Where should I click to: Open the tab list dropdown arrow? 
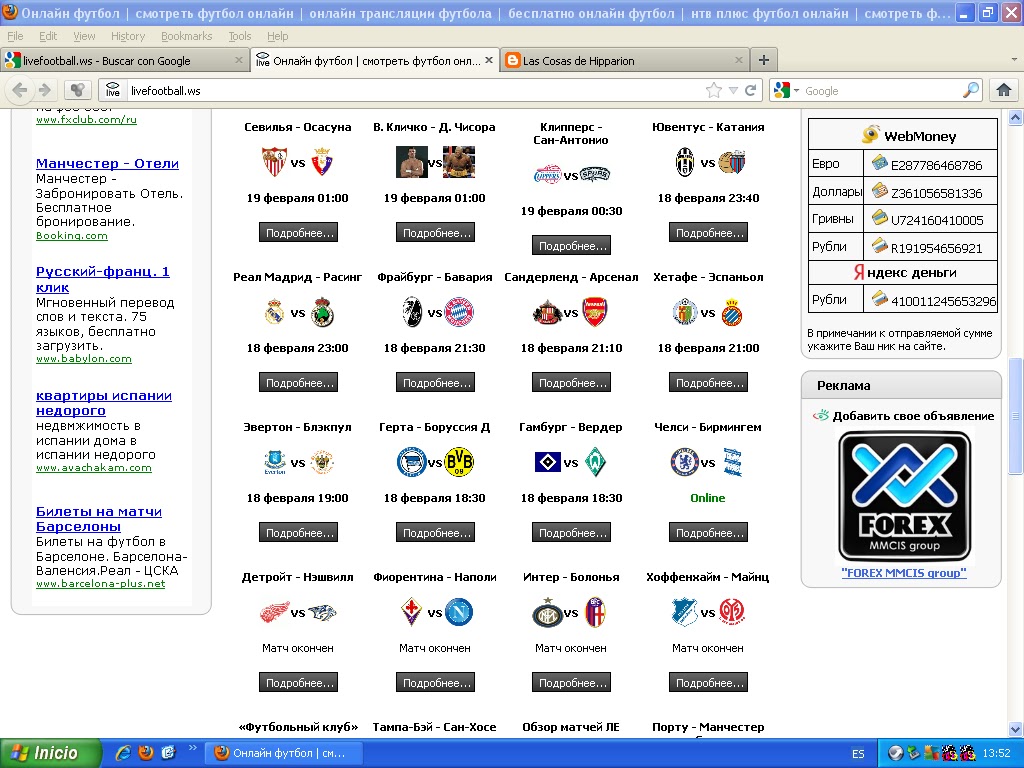[1014, 60]
